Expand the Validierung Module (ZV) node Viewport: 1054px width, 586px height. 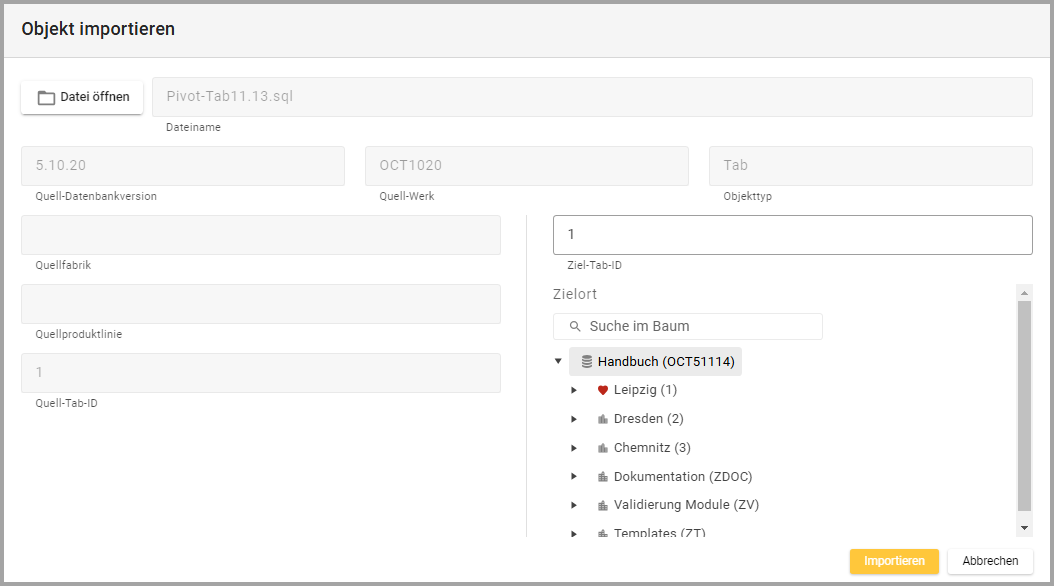574,505
